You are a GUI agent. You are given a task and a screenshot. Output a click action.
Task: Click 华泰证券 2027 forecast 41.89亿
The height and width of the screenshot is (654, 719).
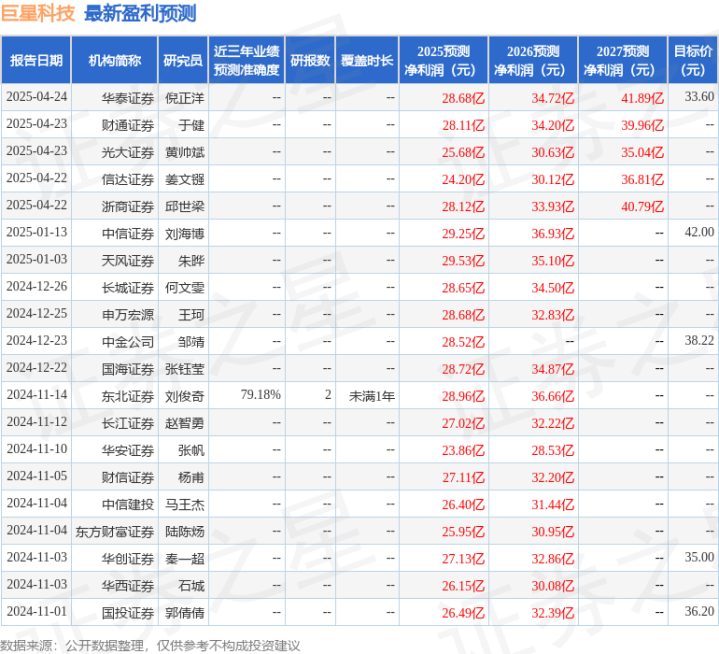click(642, 98)
